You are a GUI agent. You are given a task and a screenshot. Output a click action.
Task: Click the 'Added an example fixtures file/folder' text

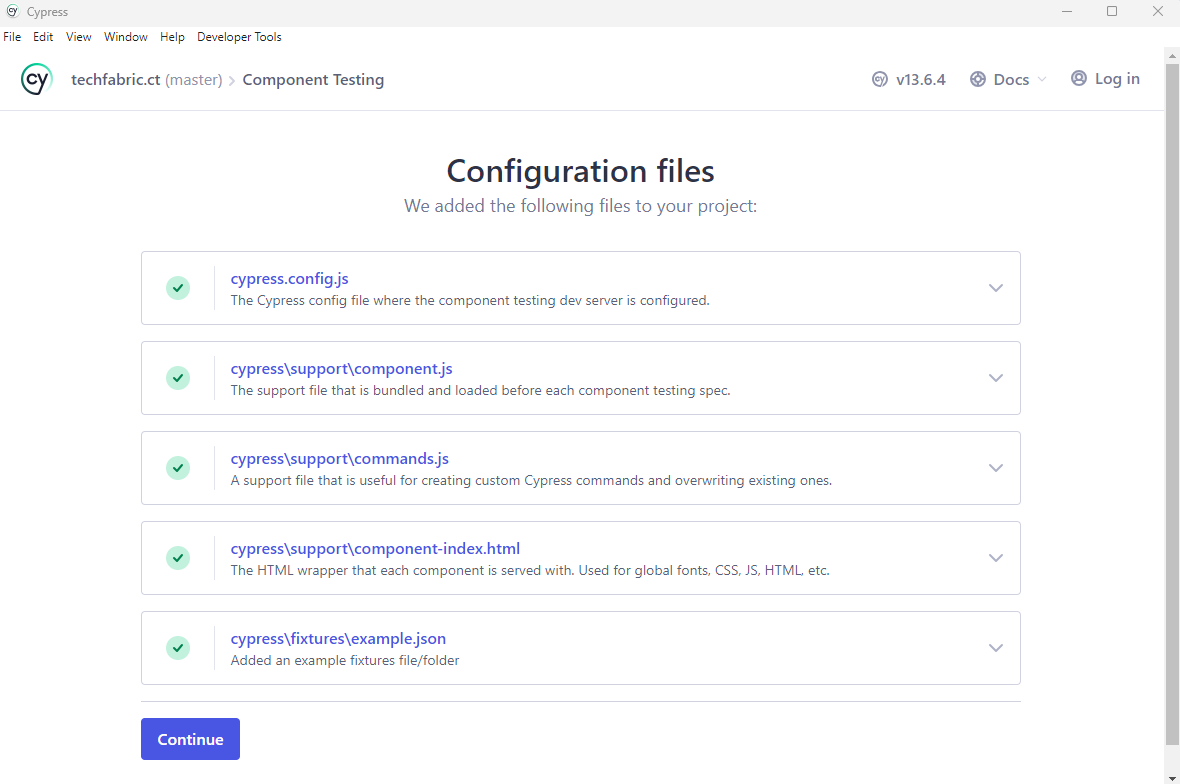[x=345, y=660]
